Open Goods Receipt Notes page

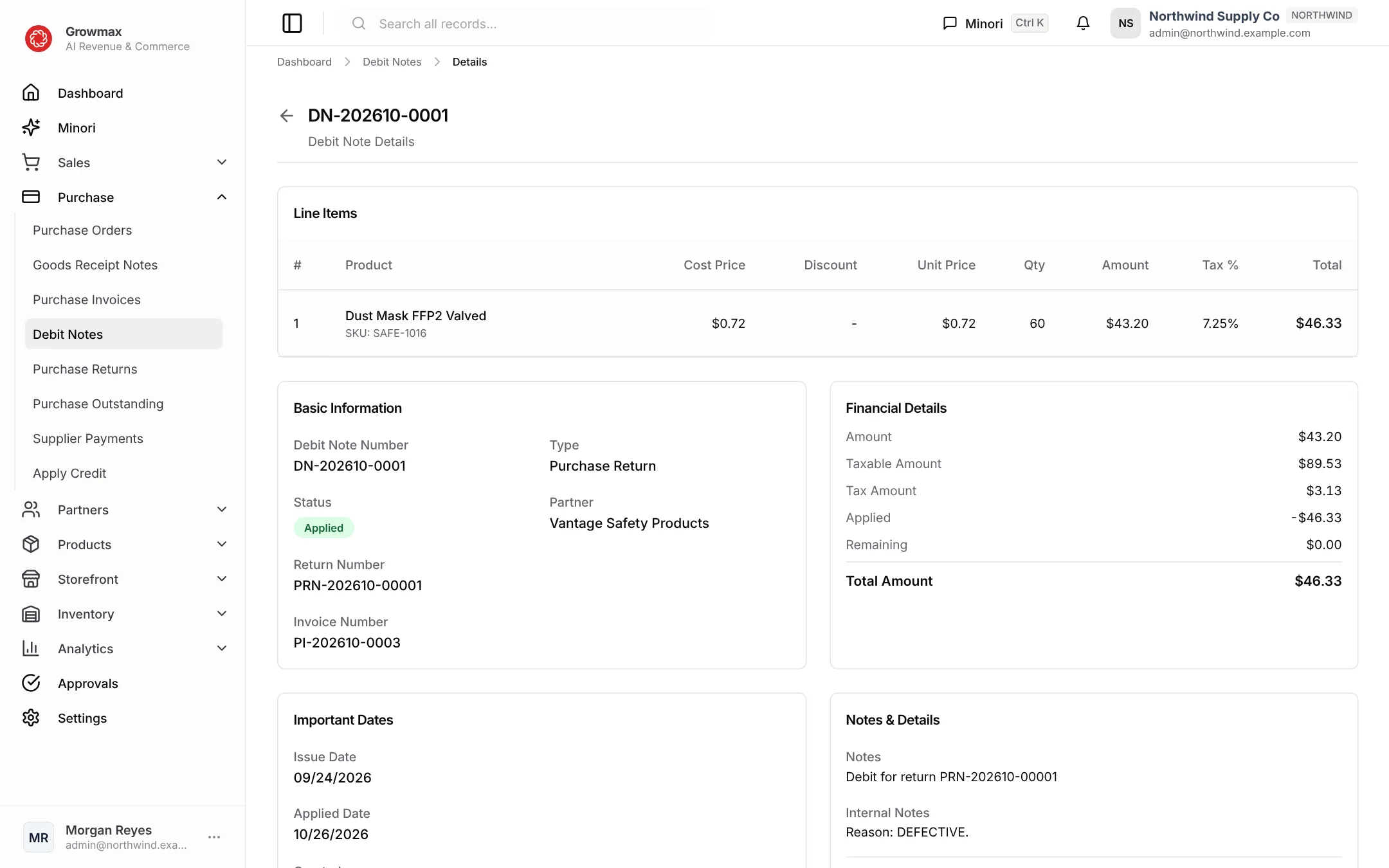click(123, 265)
